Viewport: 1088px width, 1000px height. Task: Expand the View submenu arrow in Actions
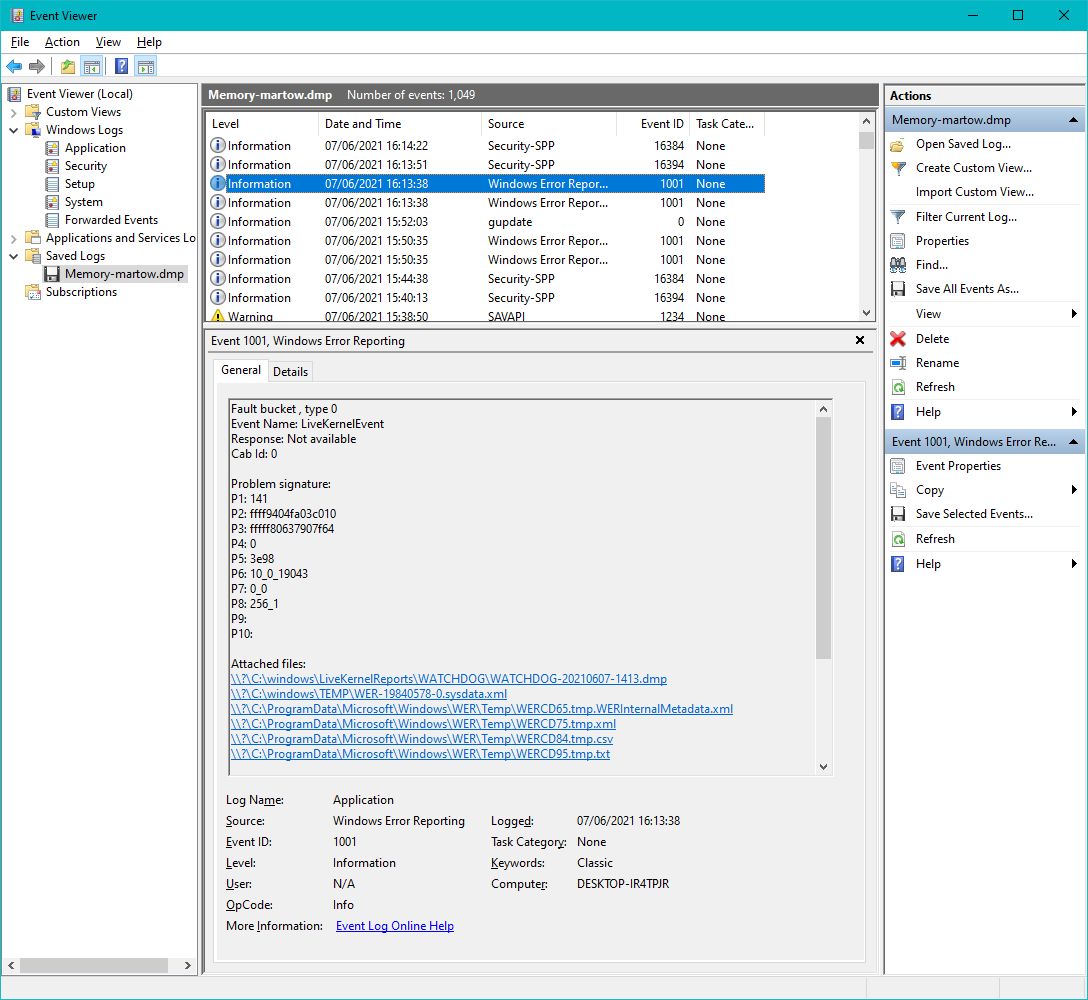[1074, 314]
